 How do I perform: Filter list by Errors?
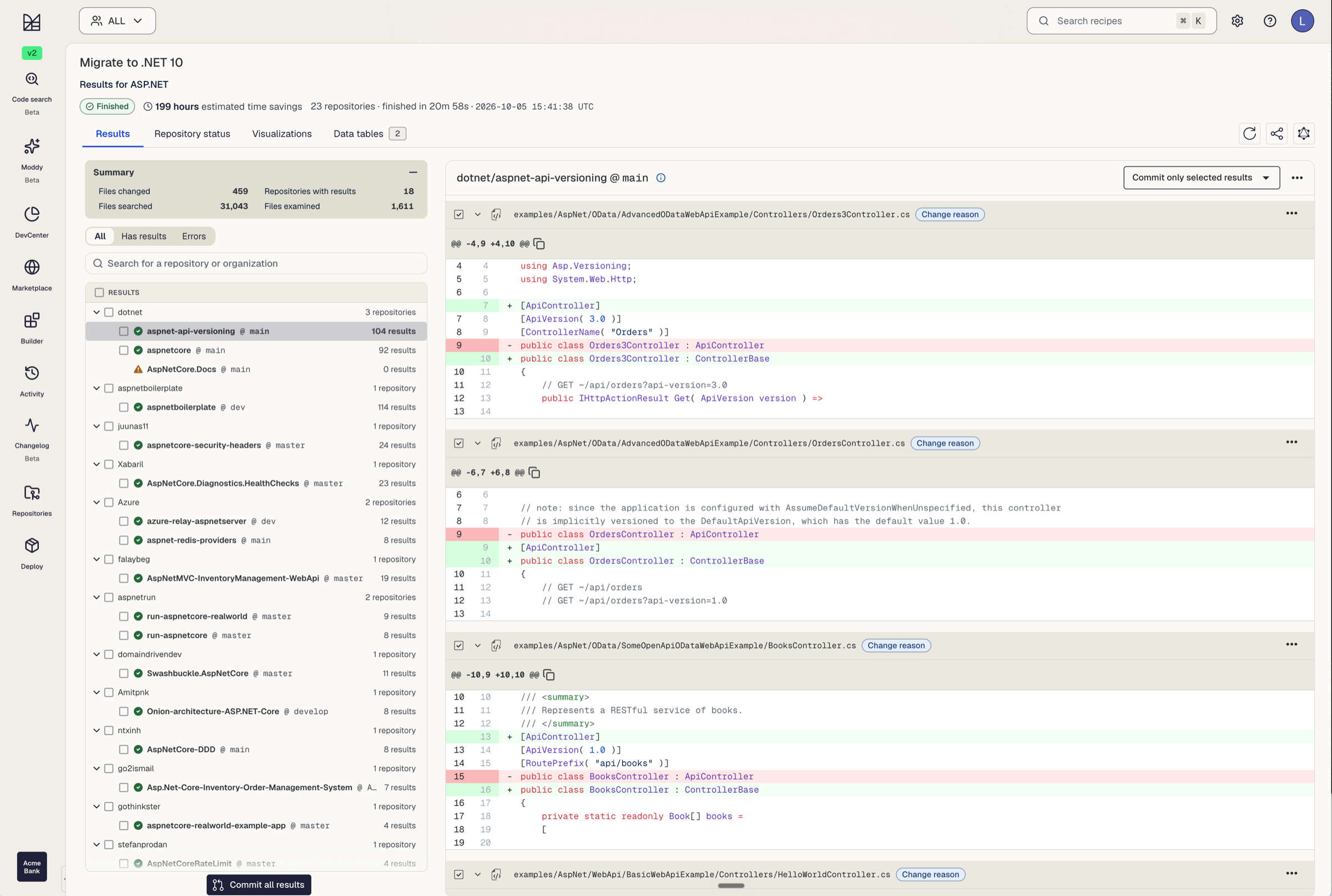194,236
